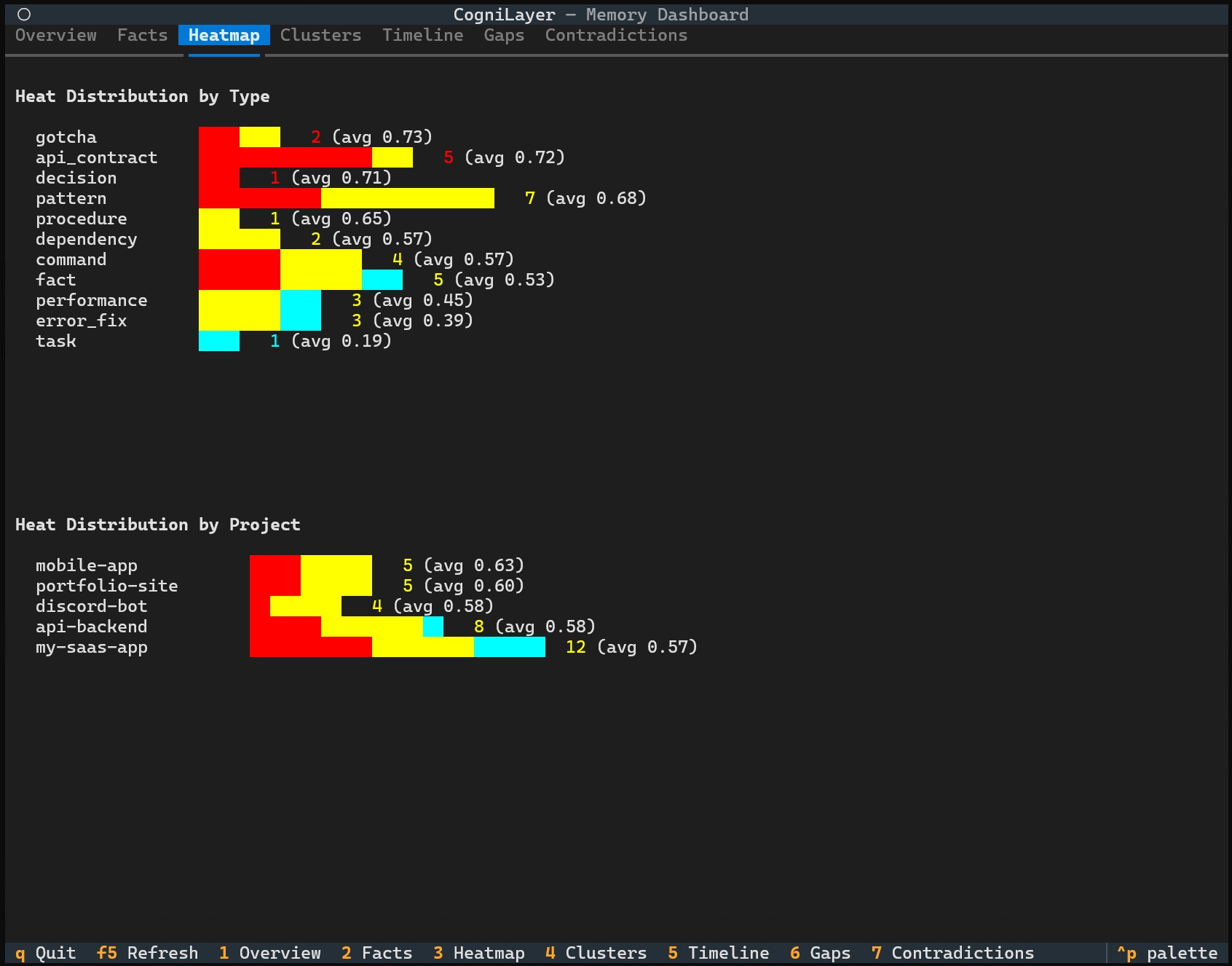
Task: Click the Quit action in the footer
Action: pos(45,952)
